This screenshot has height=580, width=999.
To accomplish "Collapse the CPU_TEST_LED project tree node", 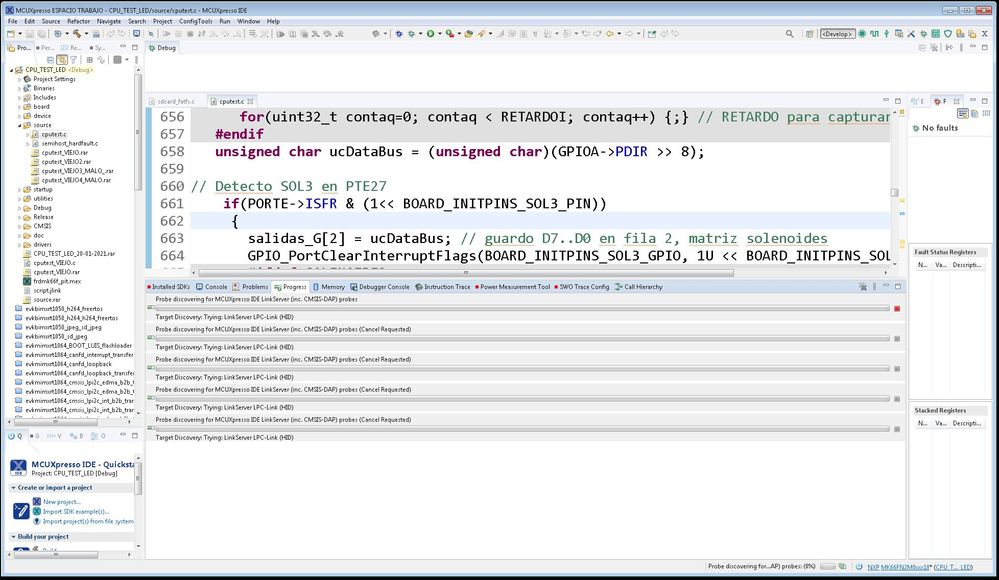I will point(11,70).
